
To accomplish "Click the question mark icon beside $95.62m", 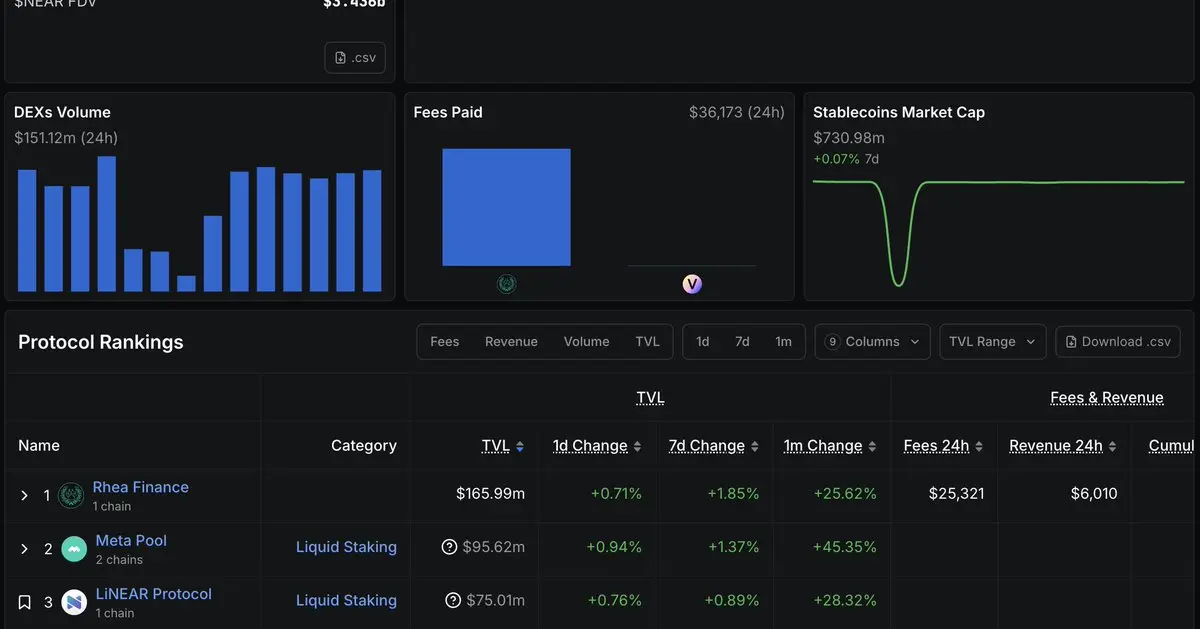I will tap(449, 547).
